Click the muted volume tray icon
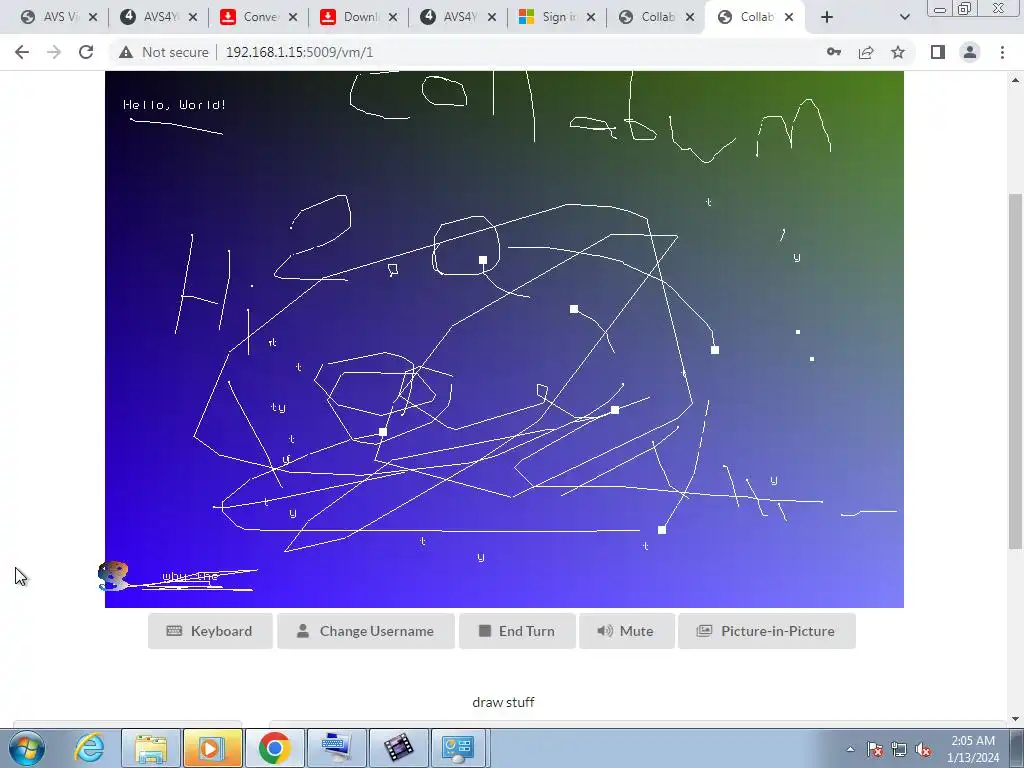This screenshot has height=768, width=1024. [x=923, y=749]
